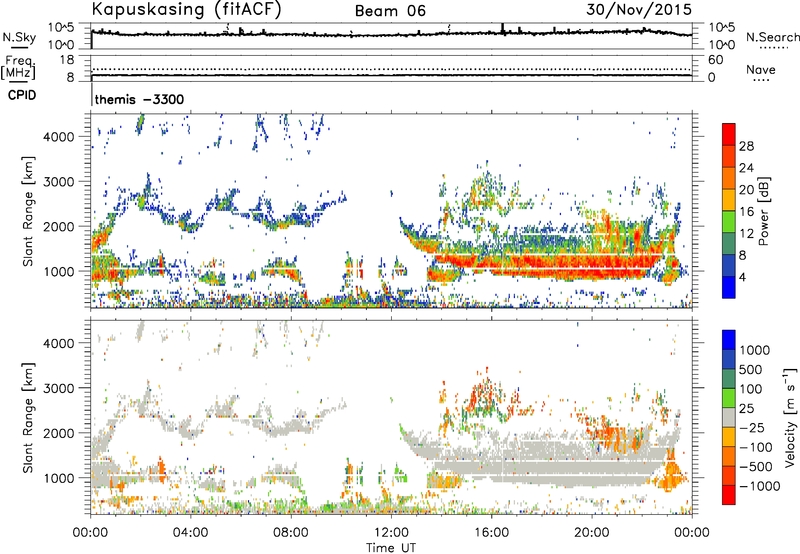Click the "N.Search" legend label

[773, 37]
